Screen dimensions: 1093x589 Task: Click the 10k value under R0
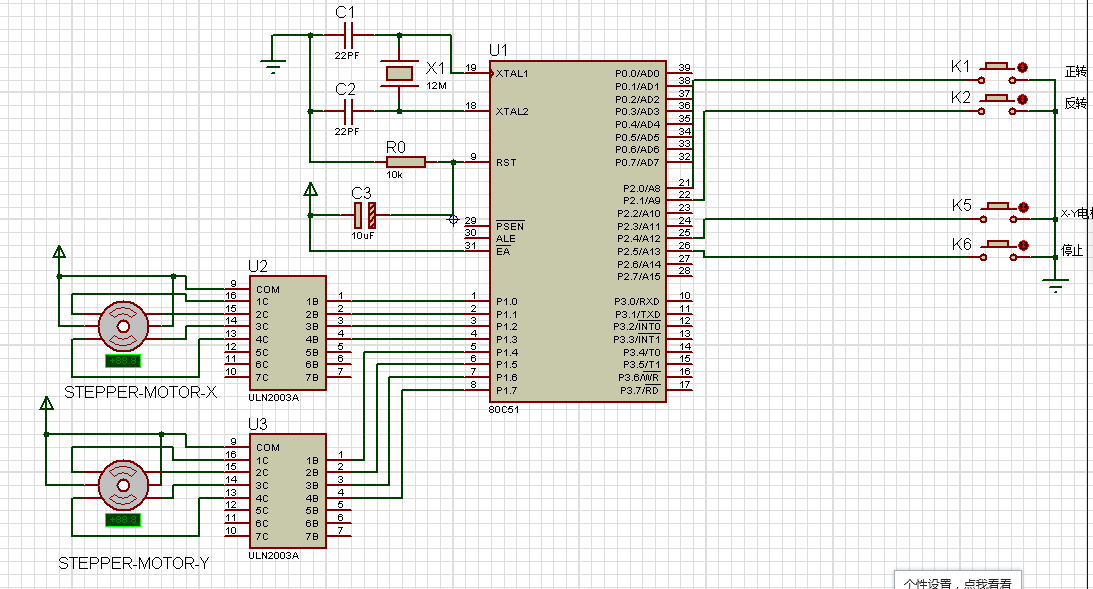395,175
